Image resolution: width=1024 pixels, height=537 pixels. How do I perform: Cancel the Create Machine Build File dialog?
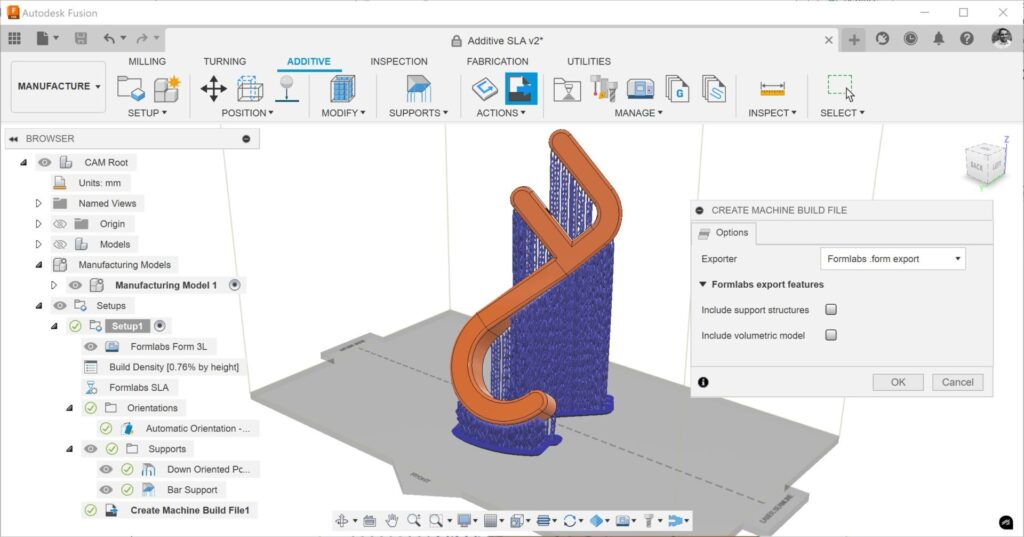click(x=957, y=382)
